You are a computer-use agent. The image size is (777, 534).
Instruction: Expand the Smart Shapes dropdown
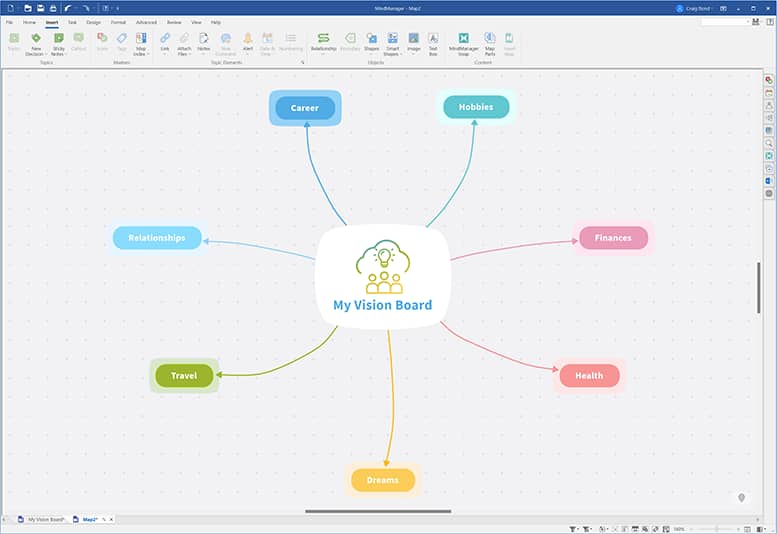click(x=392, y=41)
